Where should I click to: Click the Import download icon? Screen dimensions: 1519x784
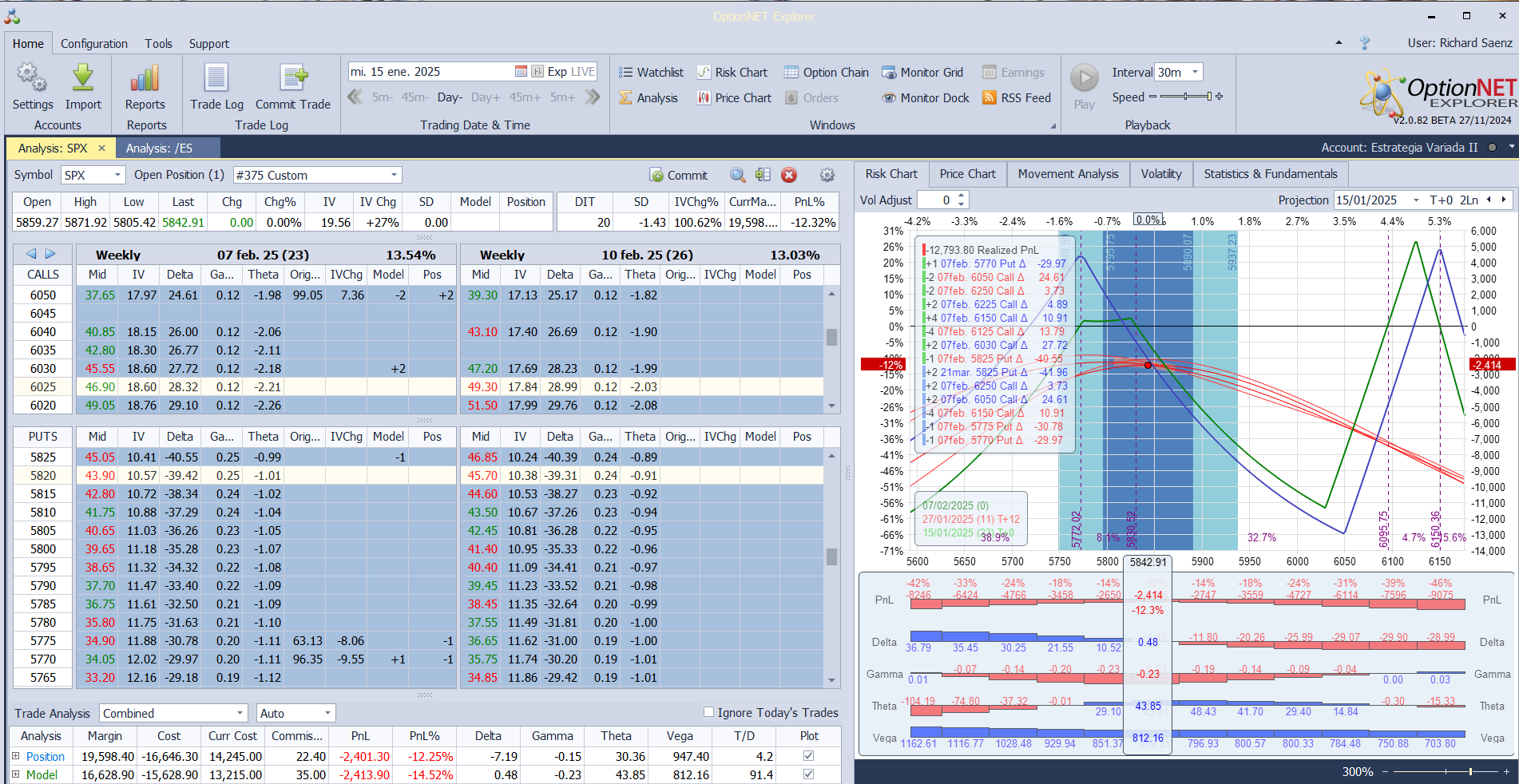coord(83,79)
